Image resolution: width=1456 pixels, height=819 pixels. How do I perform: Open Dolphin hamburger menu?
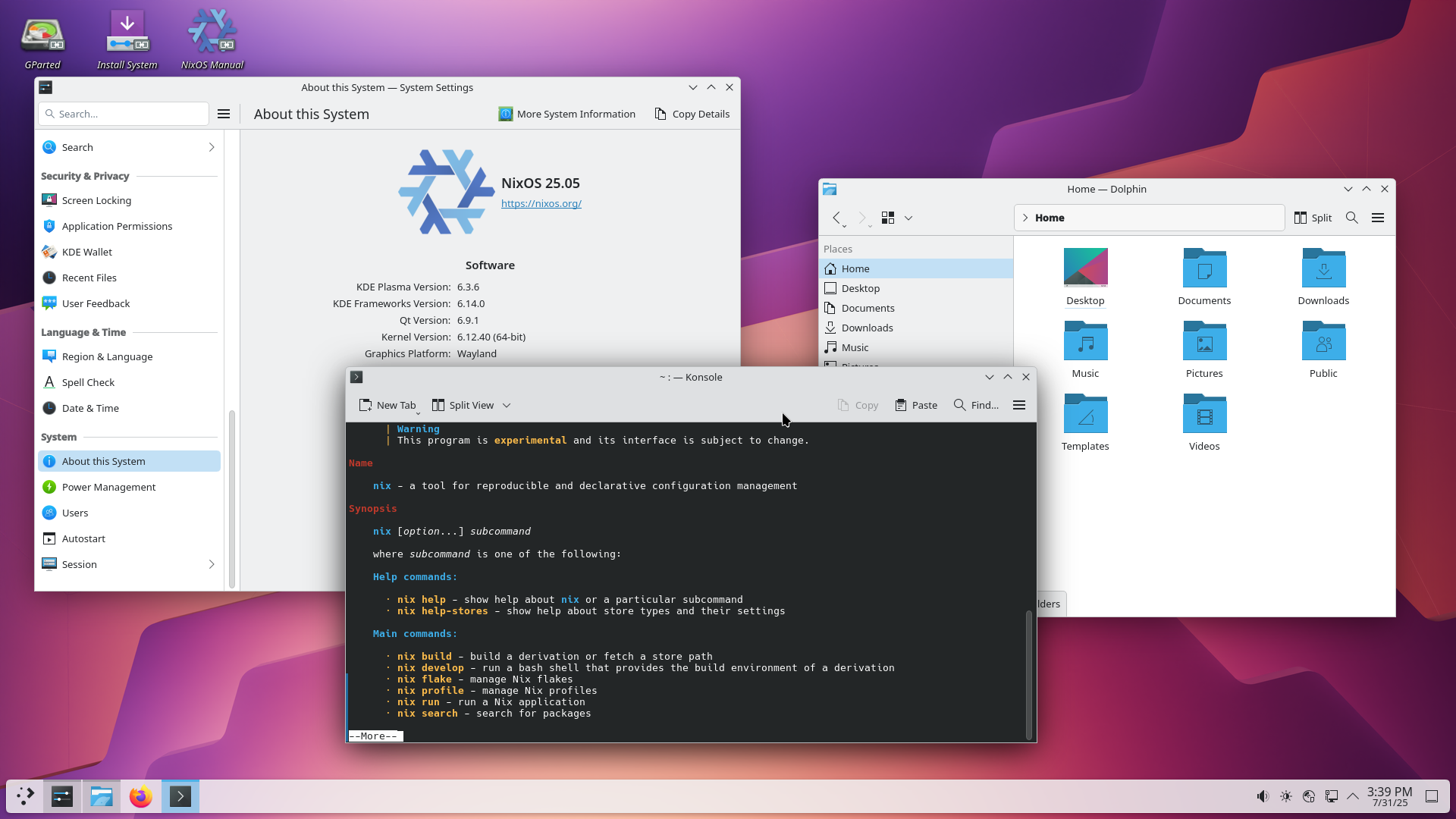pos(1378,218)
